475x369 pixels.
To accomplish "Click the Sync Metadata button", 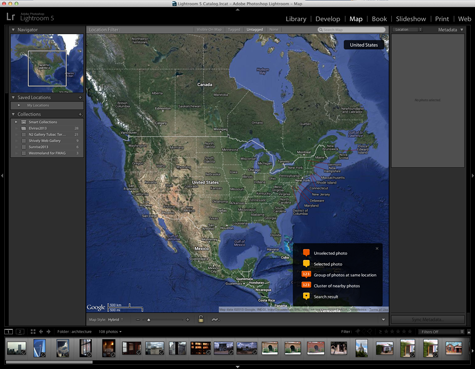I will [x=427, y=319].
